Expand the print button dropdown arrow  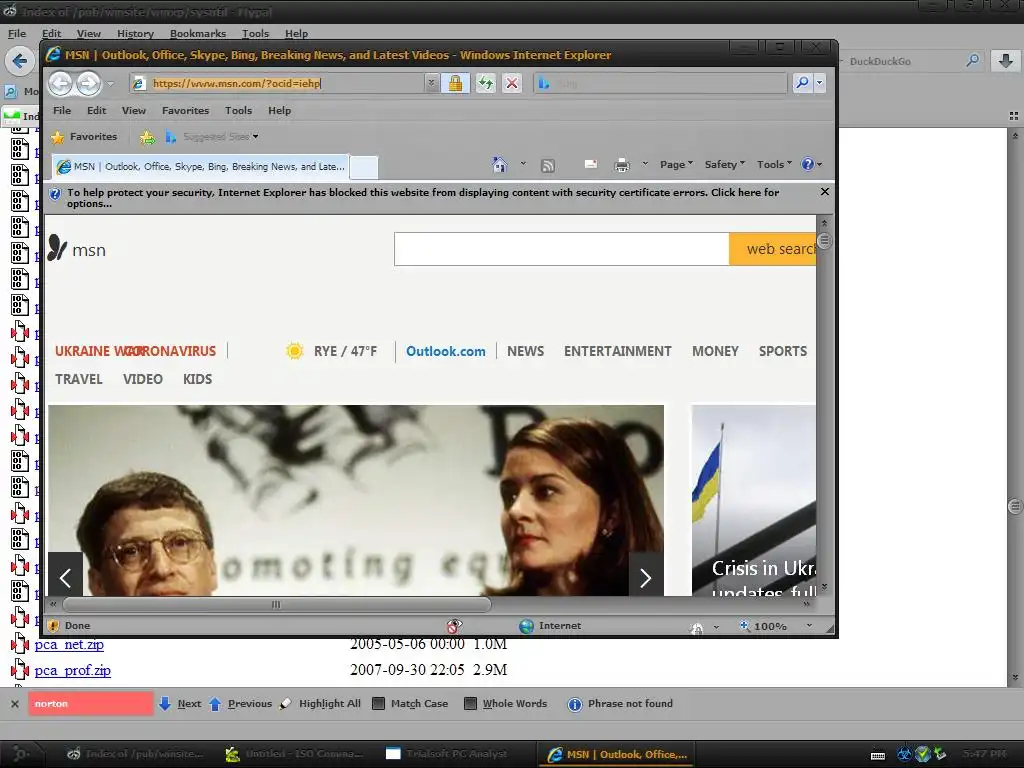[645, 163]
